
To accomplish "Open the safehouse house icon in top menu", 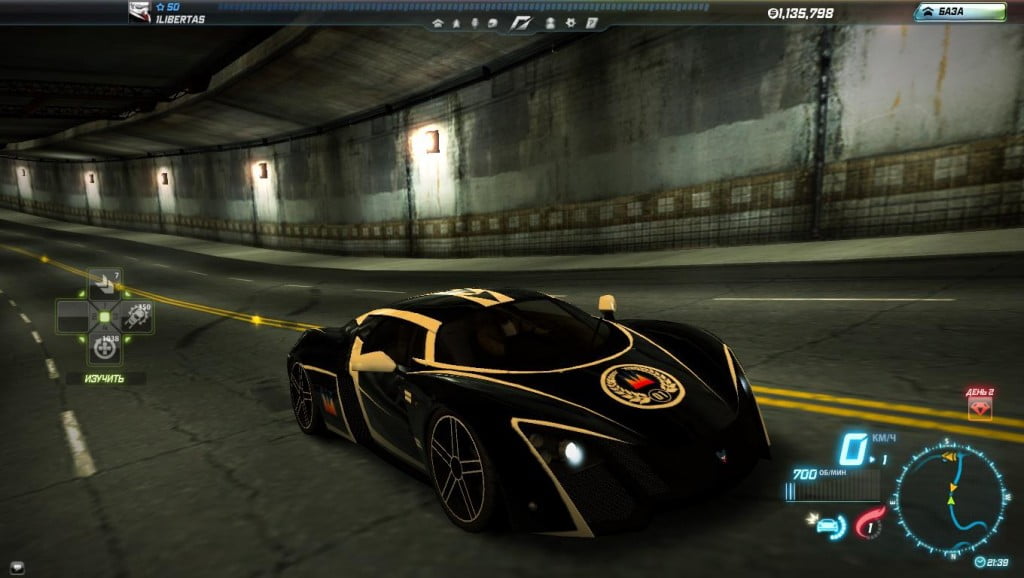I will click(438, 24).
